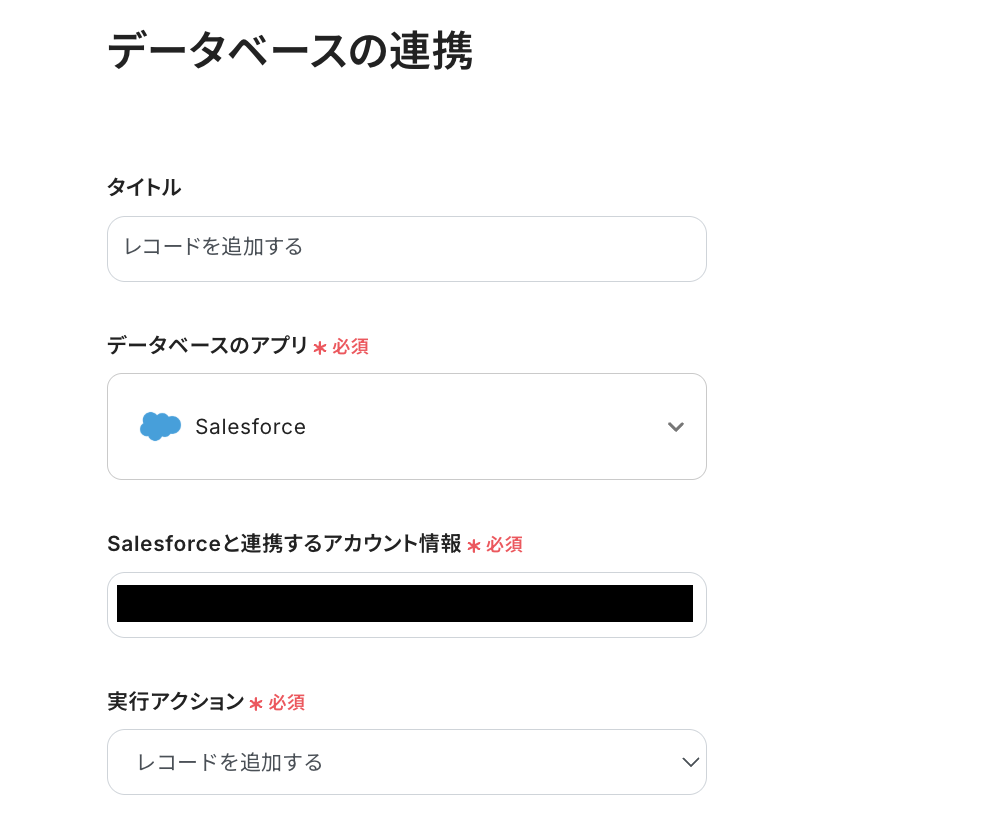Click red asterisk next to データベースのアプリ

(320, 348)
